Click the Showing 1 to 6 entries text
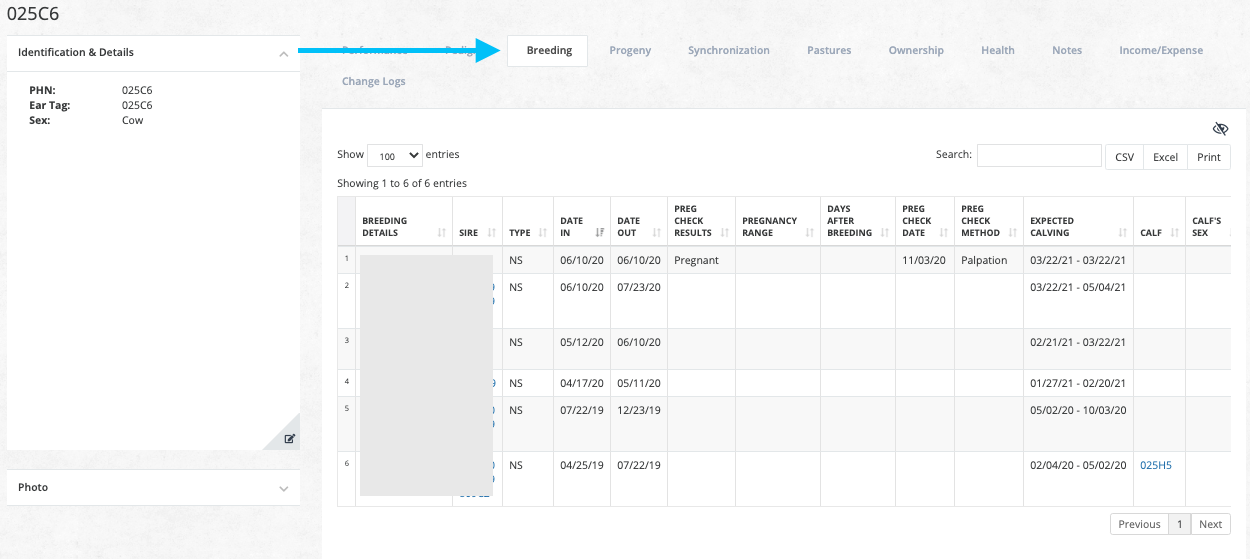1250x559 pixels. pos(402,184)
